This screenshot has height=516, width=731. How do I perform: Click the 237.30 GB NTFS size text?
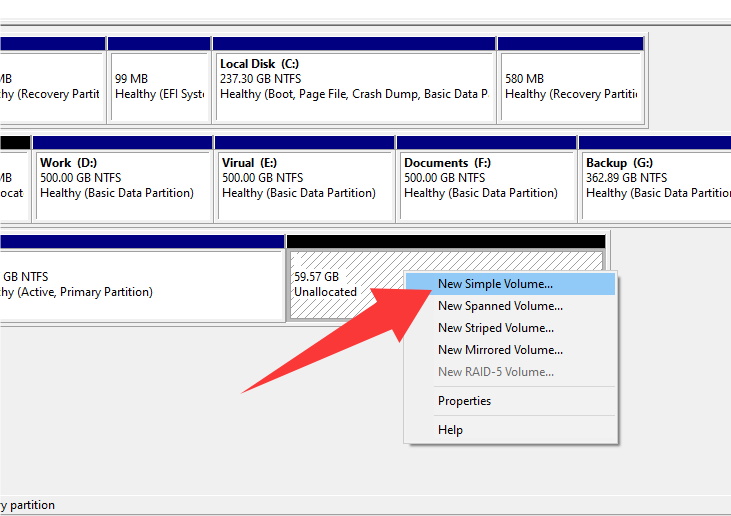coord(261,79)
